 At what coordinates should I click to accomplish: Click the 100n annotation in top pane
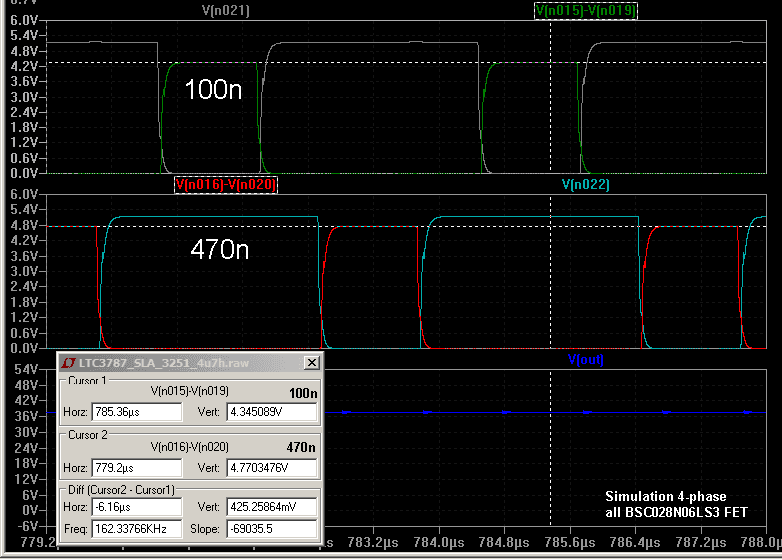tap(213, 90)
